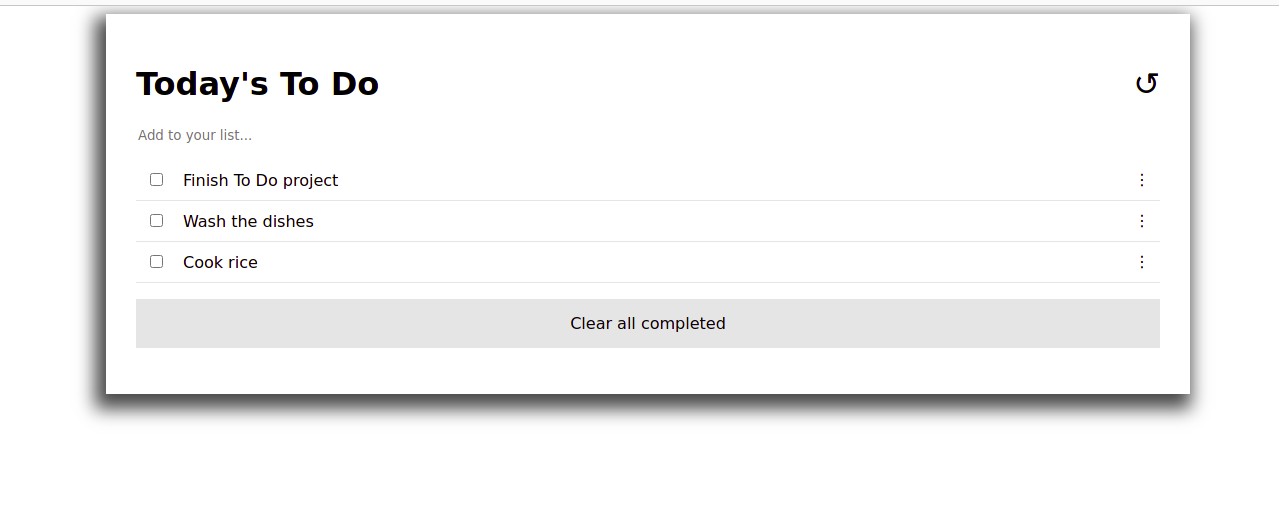1279x520 pixels.
Task: Toggle completion box next to the dishes task
Action: [x=156, y=221]
